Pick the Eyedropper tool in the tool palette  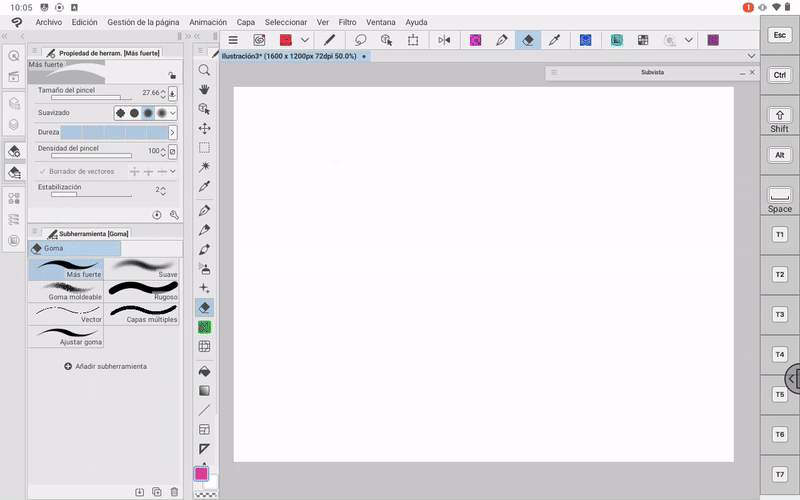pyautogui.click(x=204, y=187)
